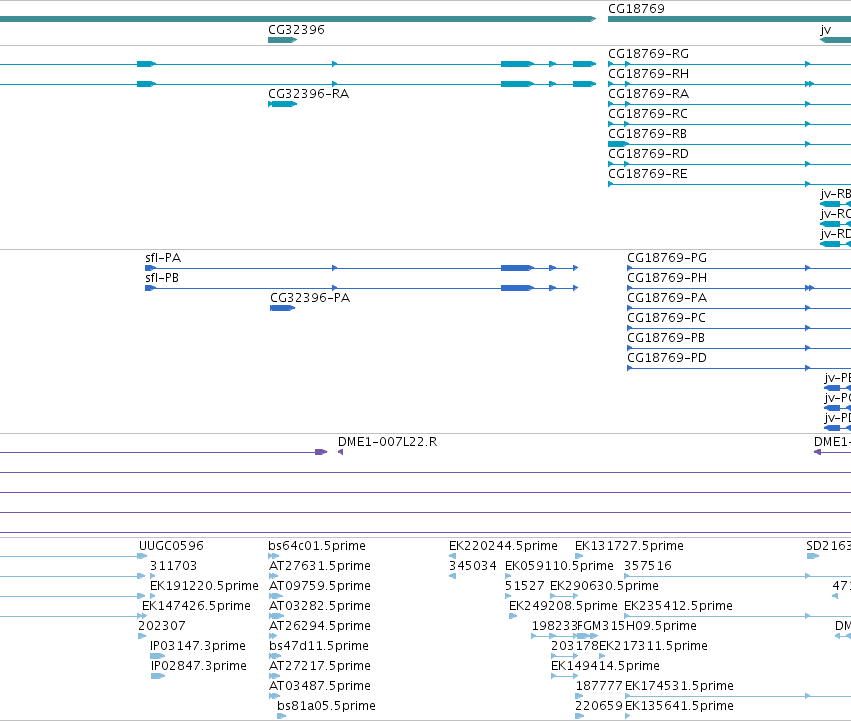Select EST EK174531.5prime

[679, 686]
